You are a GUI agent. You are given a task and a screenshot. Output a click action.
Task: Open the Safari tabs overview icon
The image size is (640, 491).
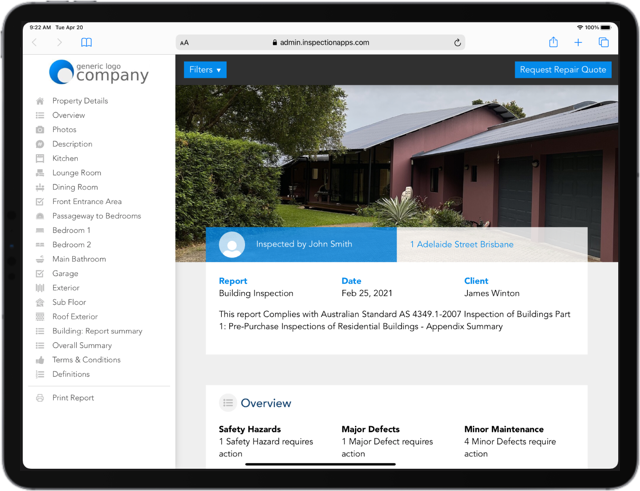[603, 43]
